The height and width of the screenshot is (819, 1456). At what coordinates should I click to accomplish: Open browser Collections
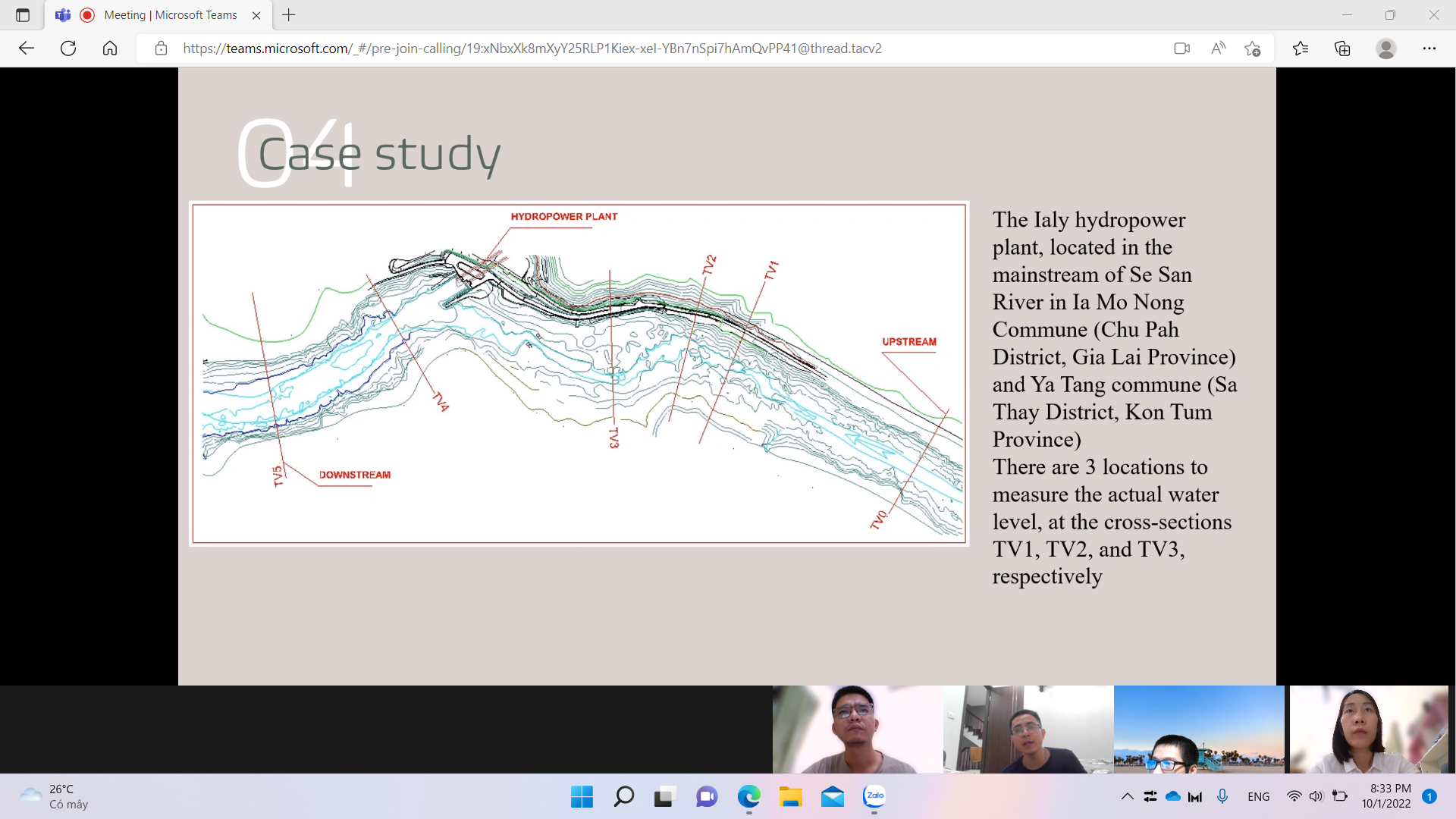[1342, 49]
